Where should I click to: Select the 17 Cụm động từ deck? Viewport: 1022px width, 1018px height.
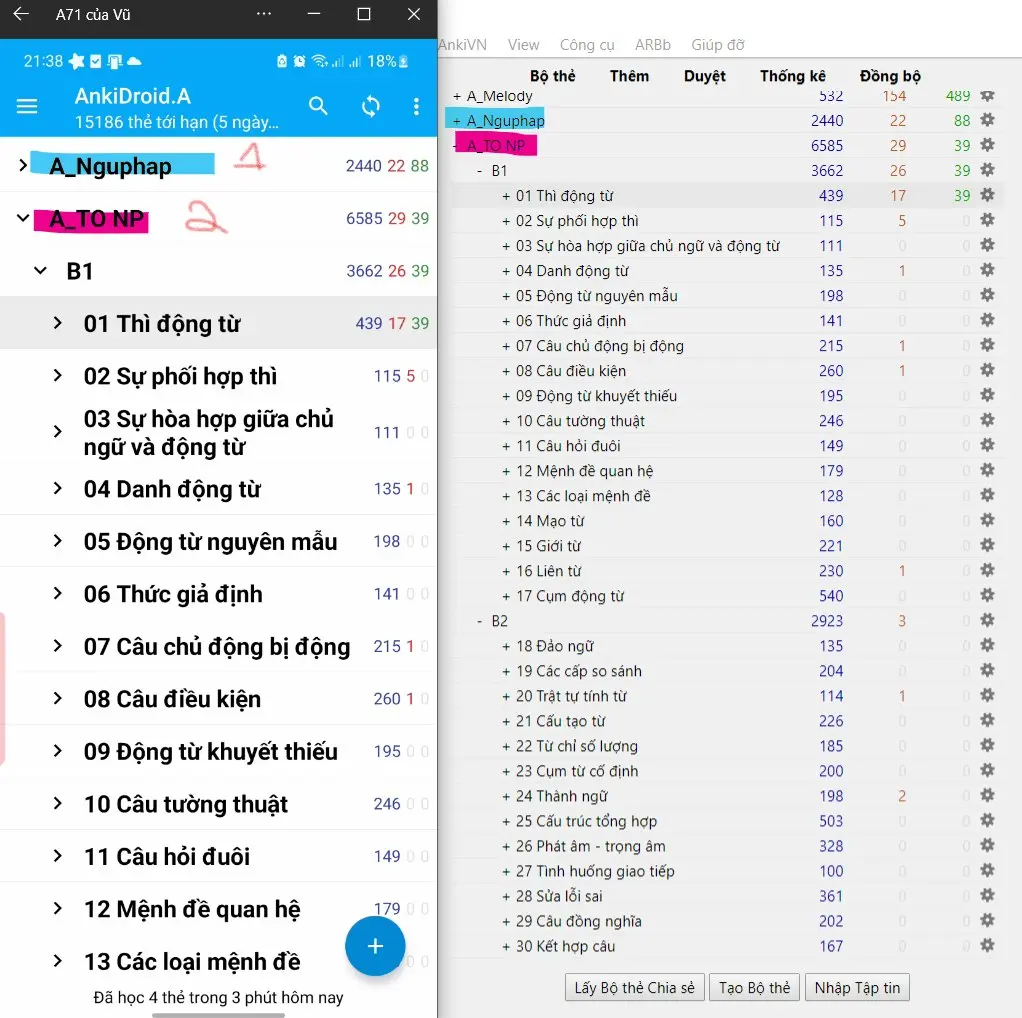[x=569, y=596]
